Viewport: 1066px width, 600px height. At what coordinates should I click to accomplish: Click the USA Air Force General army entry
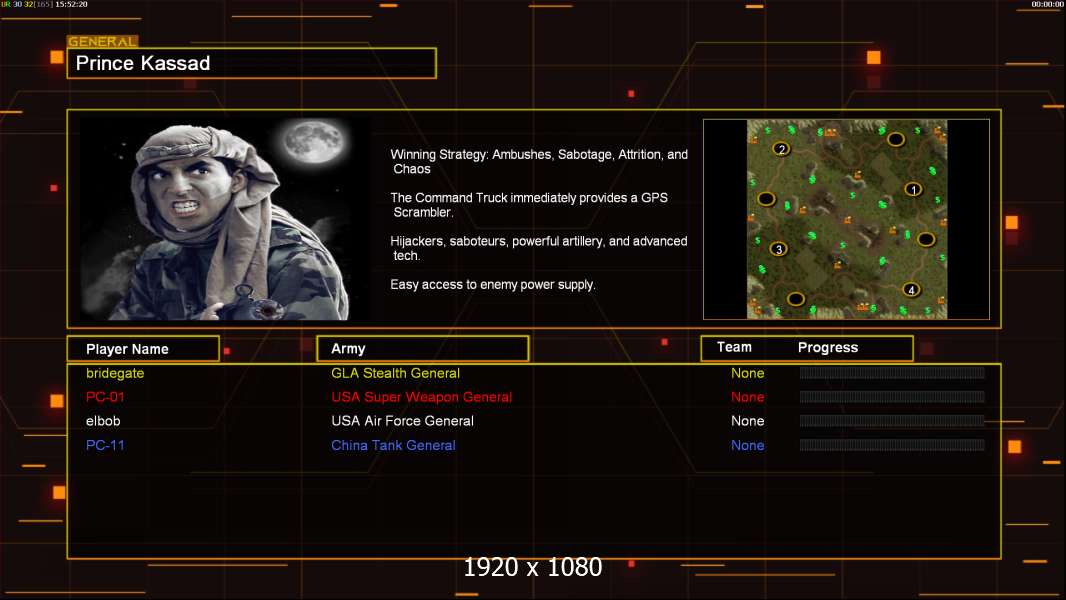point(402,421)
